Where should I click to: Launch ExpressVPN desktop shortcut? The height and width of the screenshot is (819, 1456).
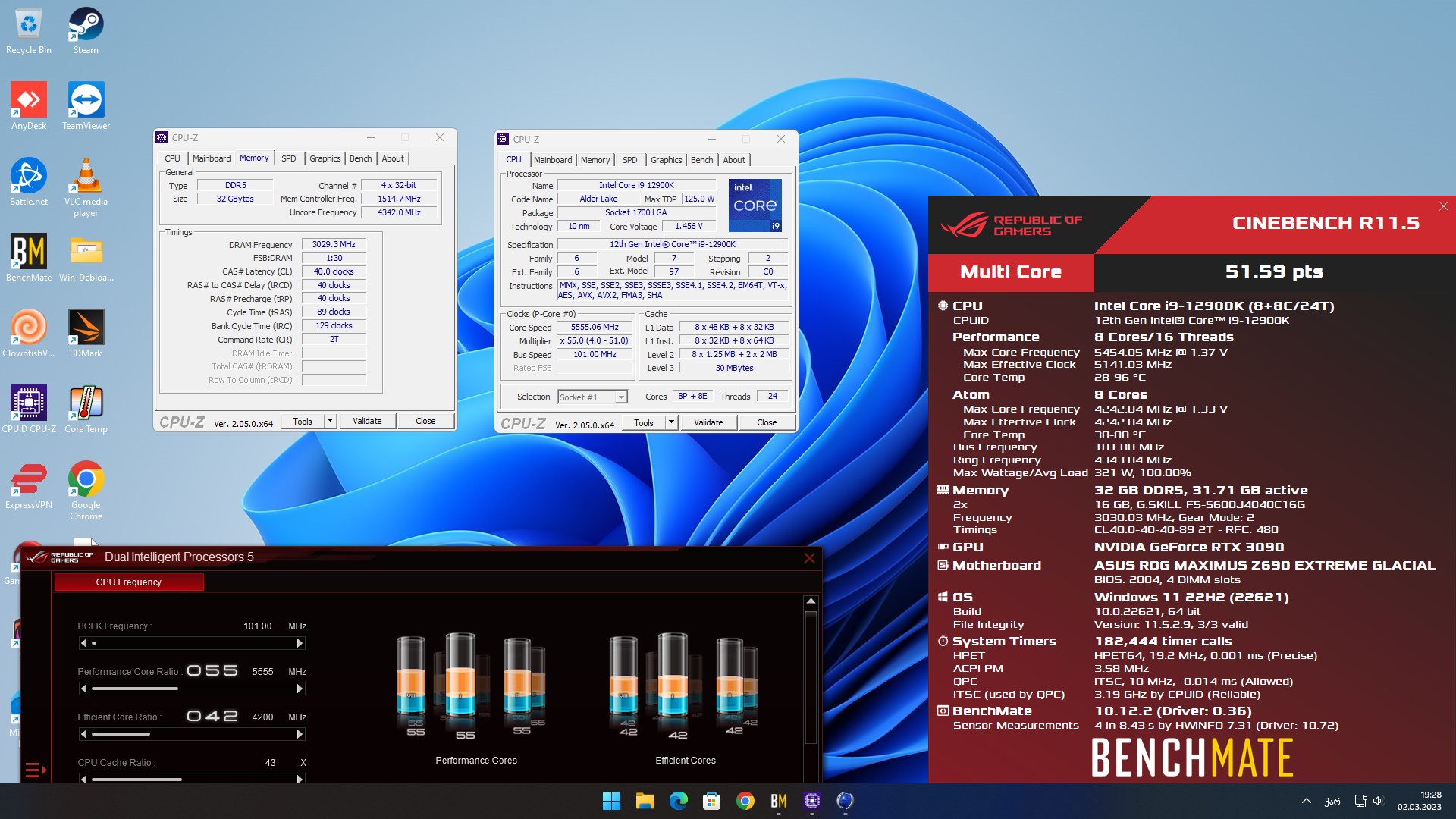point(29,485)
